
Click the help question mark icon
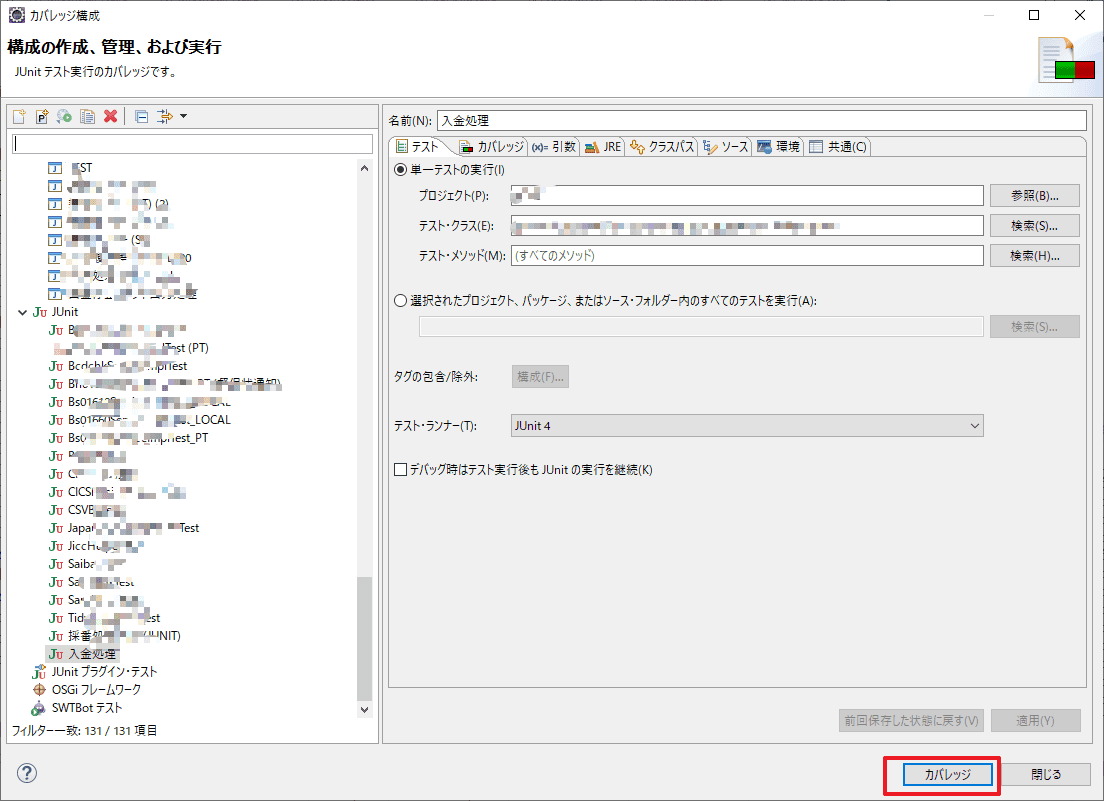click(x=27, y=773)
